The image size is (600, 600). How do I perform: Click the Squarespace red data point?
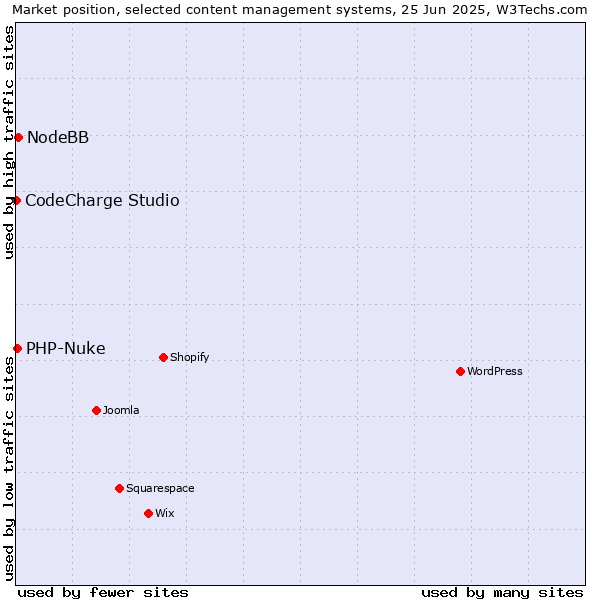[119, 489]
